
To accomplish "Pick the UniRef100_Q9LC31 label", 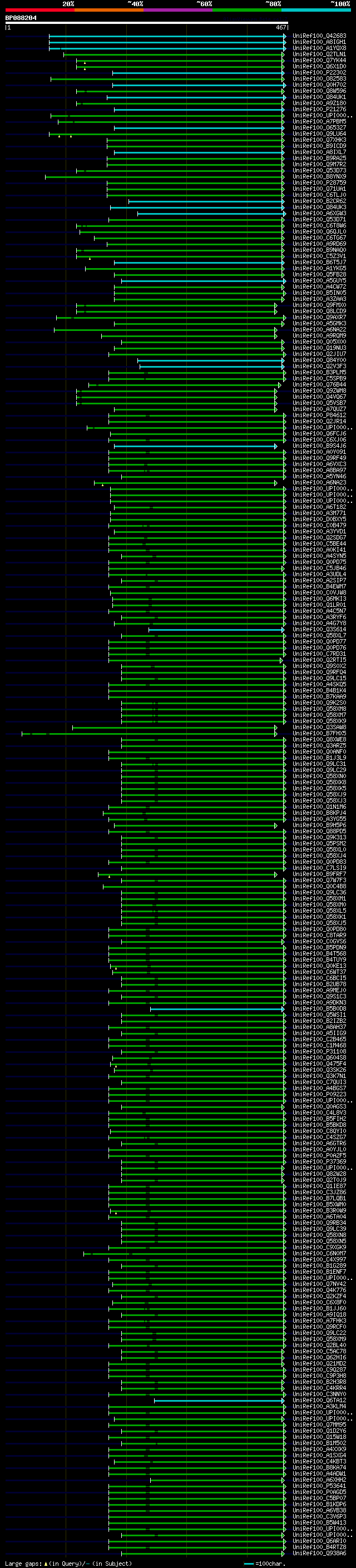I will point(319,764).
